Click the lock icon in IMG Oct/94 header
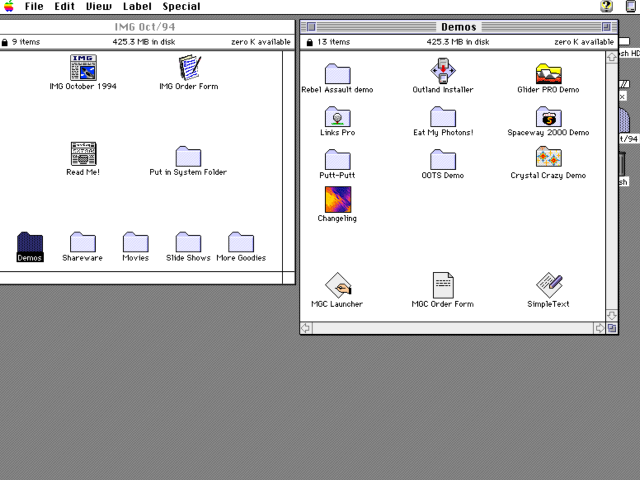640x480 pixels. tap(4, 42)
